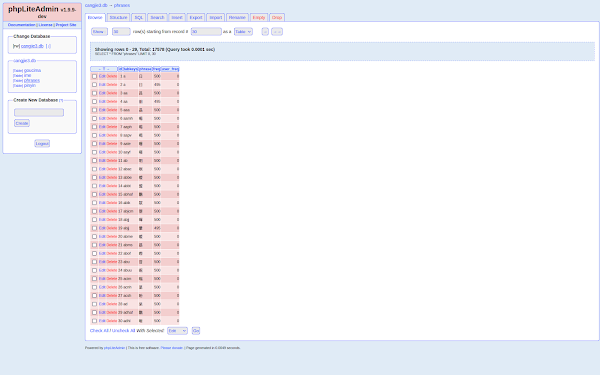
Task: Open the Table view-type dropdown
Action: [243, 32]
